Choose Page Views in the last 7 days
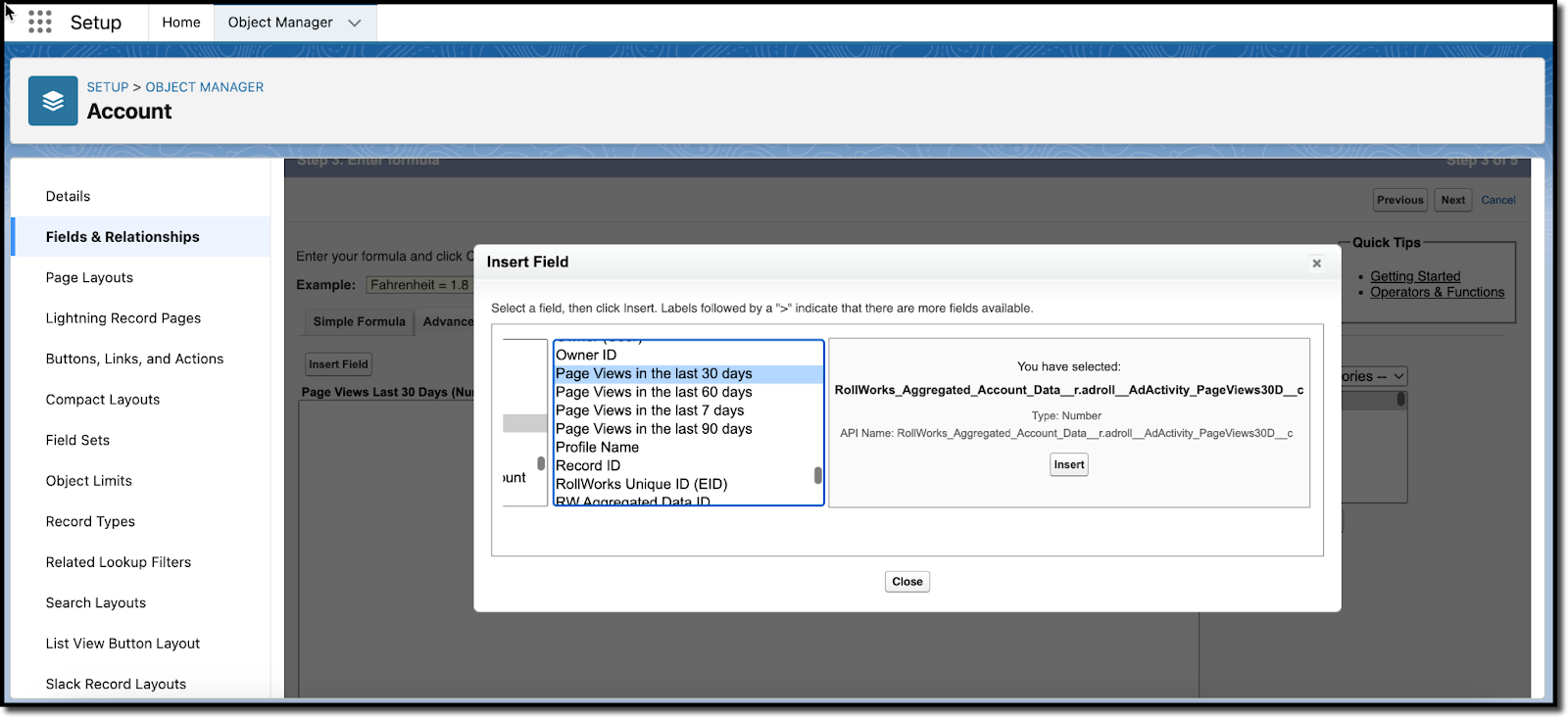This screenshot has width=1568, height=718. pos(650,410)
